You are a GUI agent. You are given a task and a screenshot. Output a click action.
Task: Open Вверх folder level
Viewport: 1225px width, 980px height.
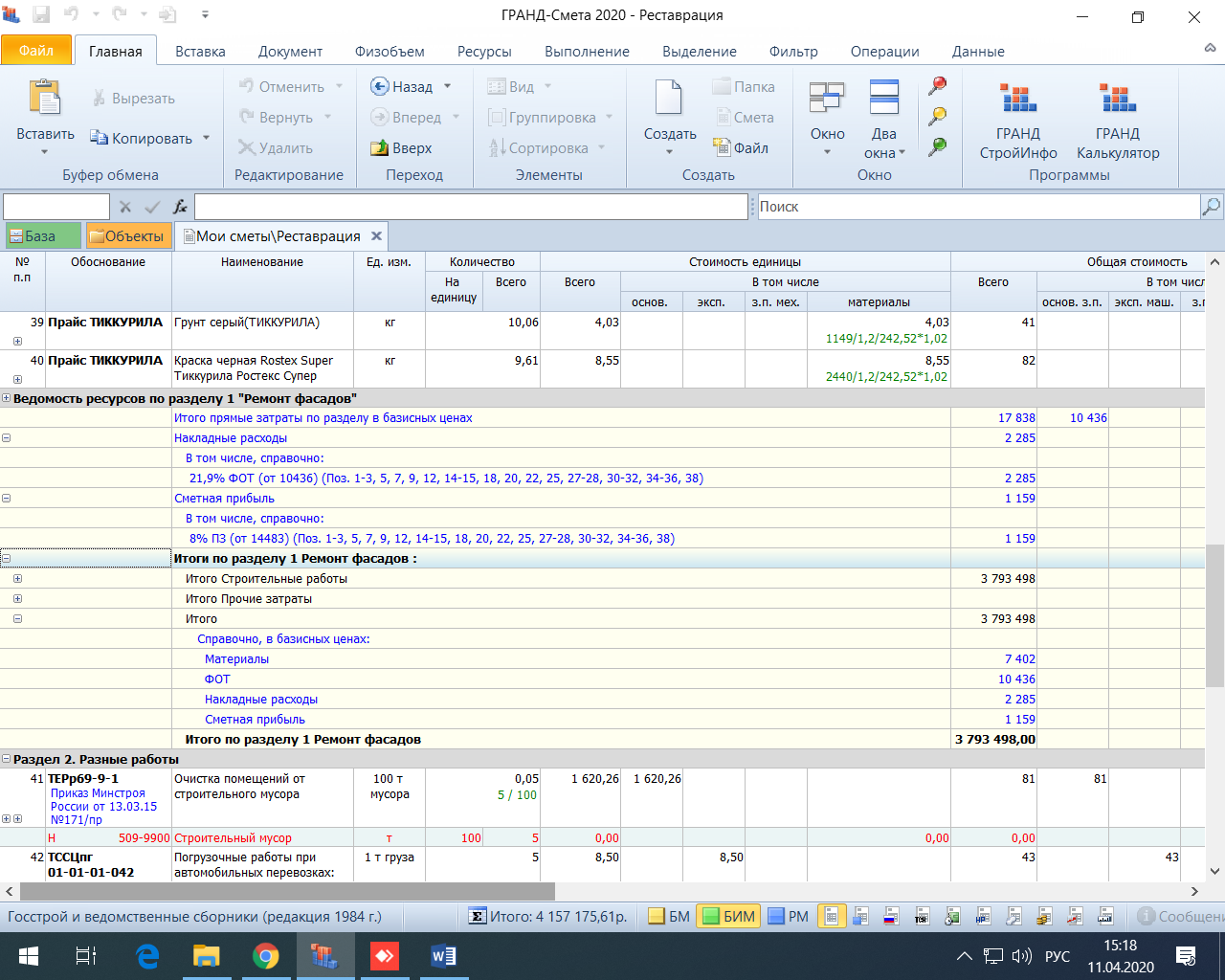(x=401, y=148)
